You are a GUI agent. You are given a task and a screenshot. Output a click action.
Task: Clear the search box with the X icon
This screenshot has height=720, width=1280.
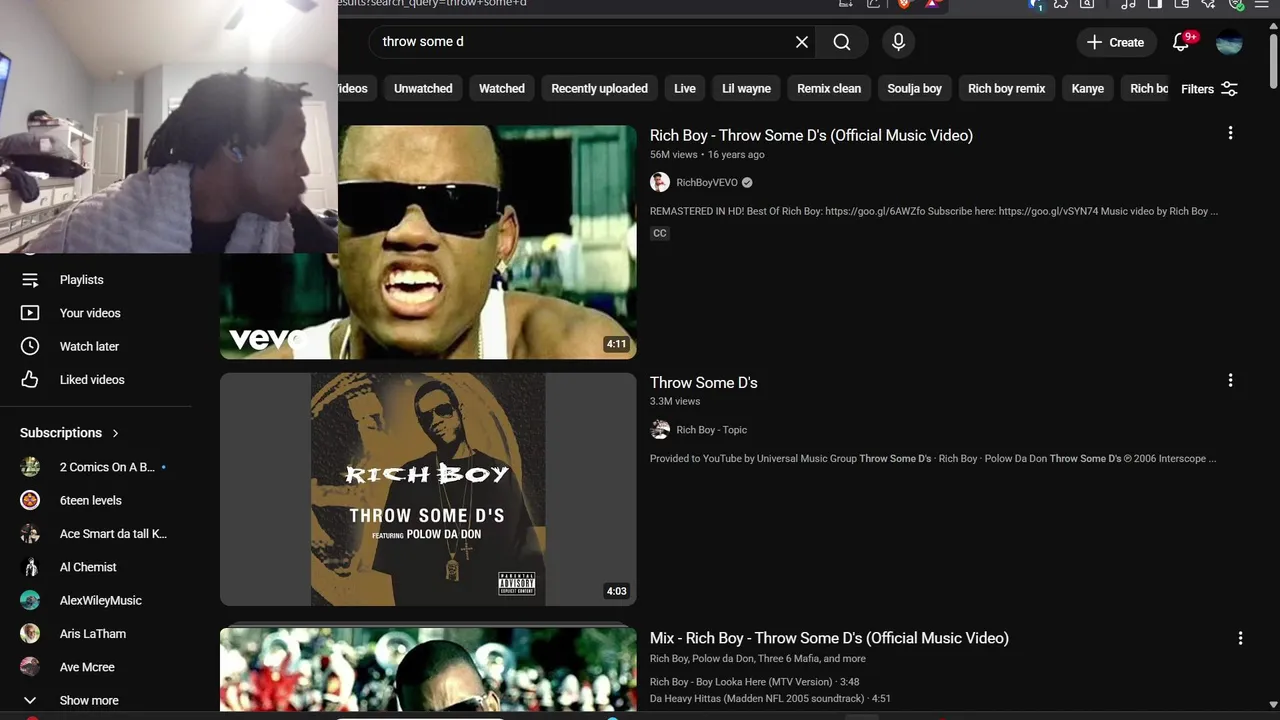(802, 42)
